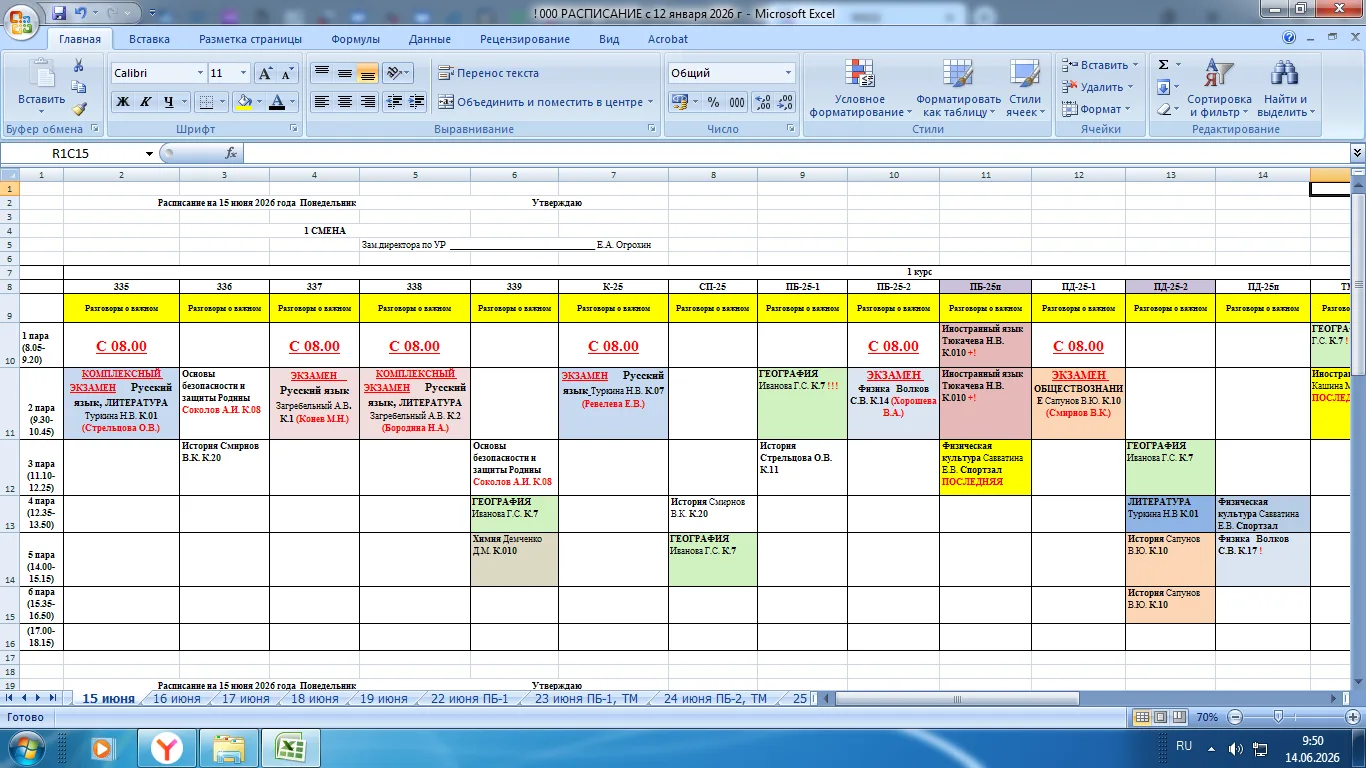1366x768 pixels.
Task: Click the fx insert function icon
Action: point(231,153)
